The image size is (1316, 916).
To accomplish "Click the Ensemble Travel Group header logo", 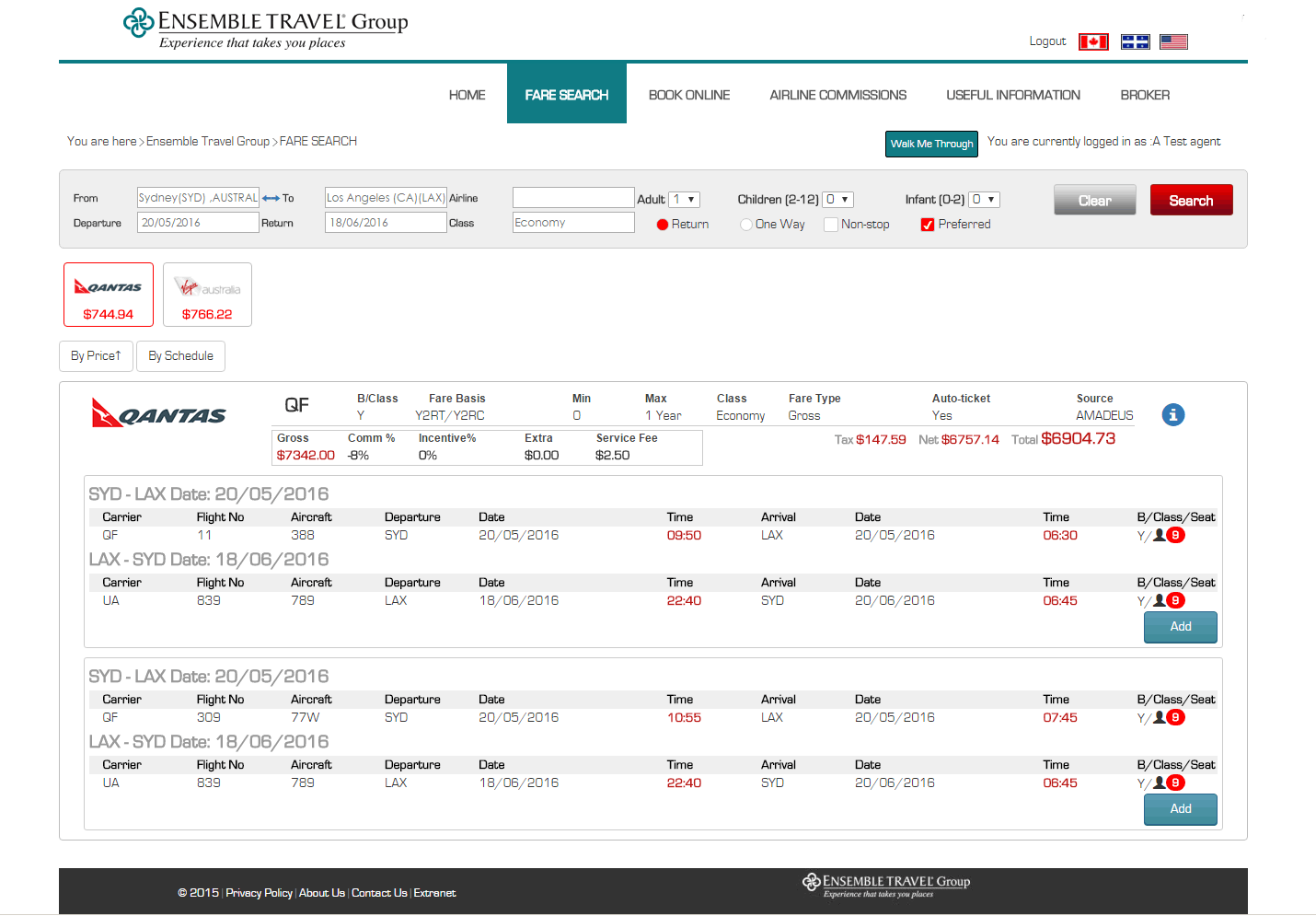I will pyautogui.click(x=266, y=29).
